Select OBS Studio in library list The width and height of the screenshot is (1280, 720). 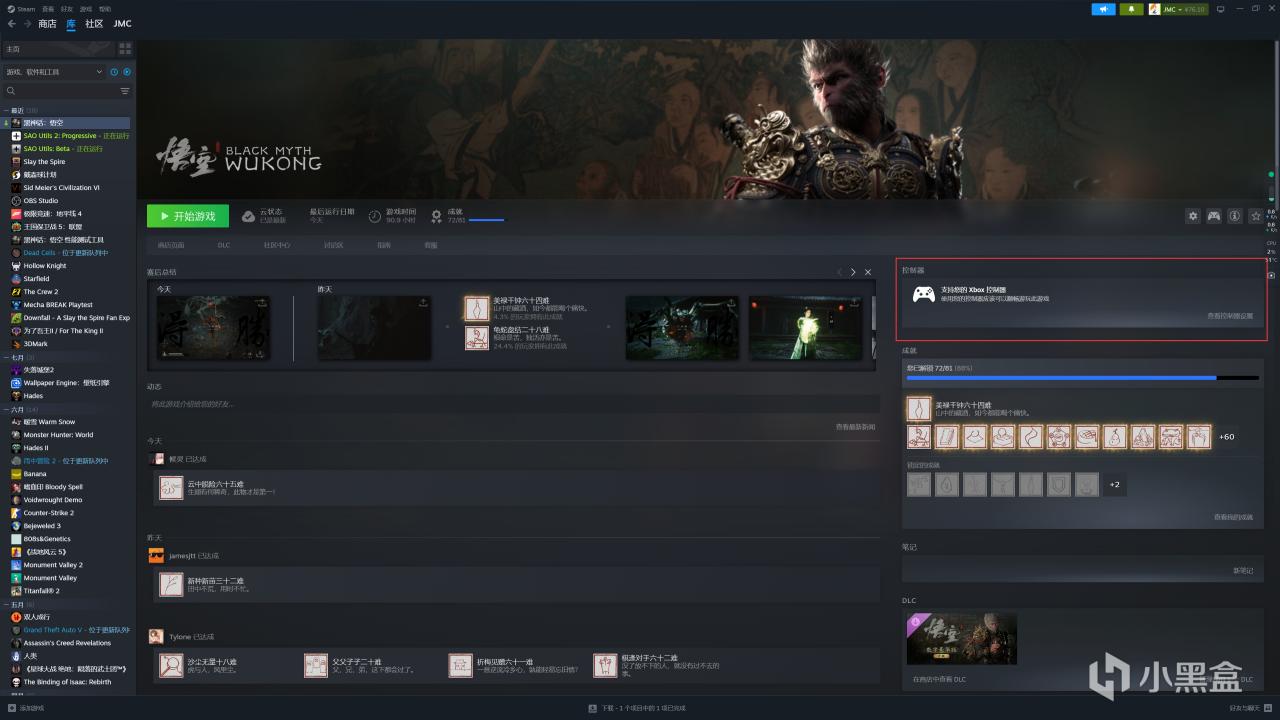(41, 200)
